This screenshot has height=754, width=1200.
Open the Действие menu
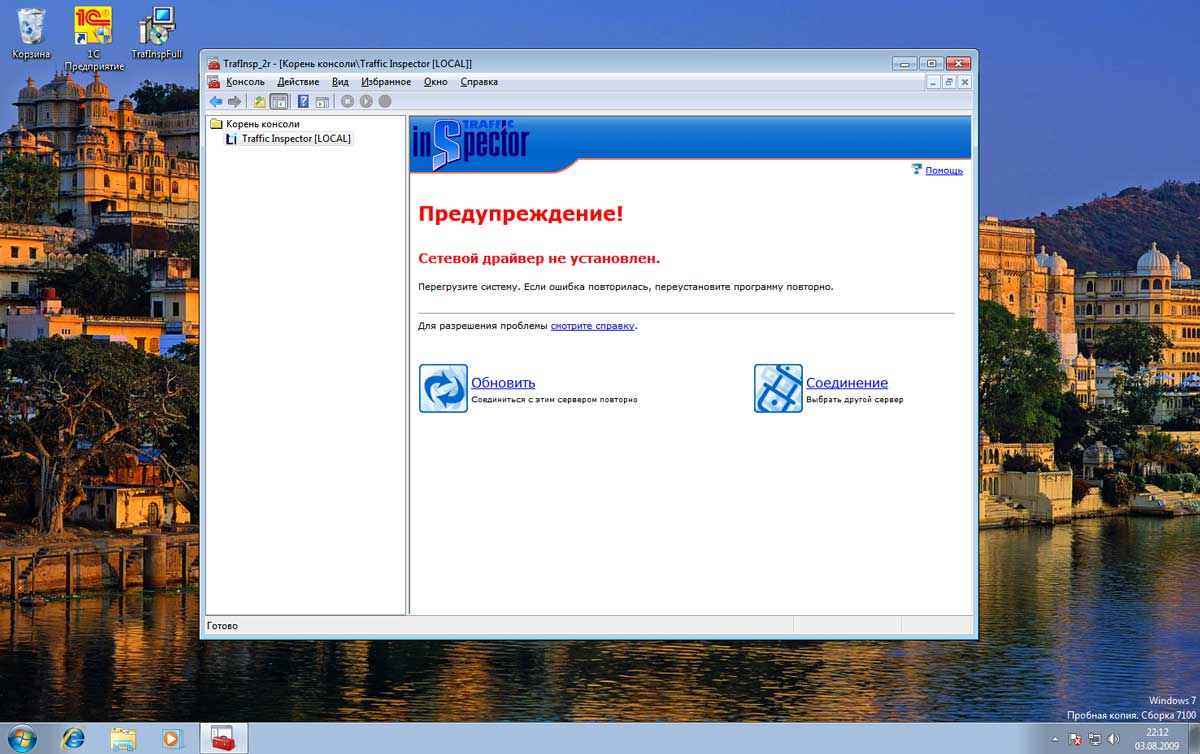[x=298, y=82]
